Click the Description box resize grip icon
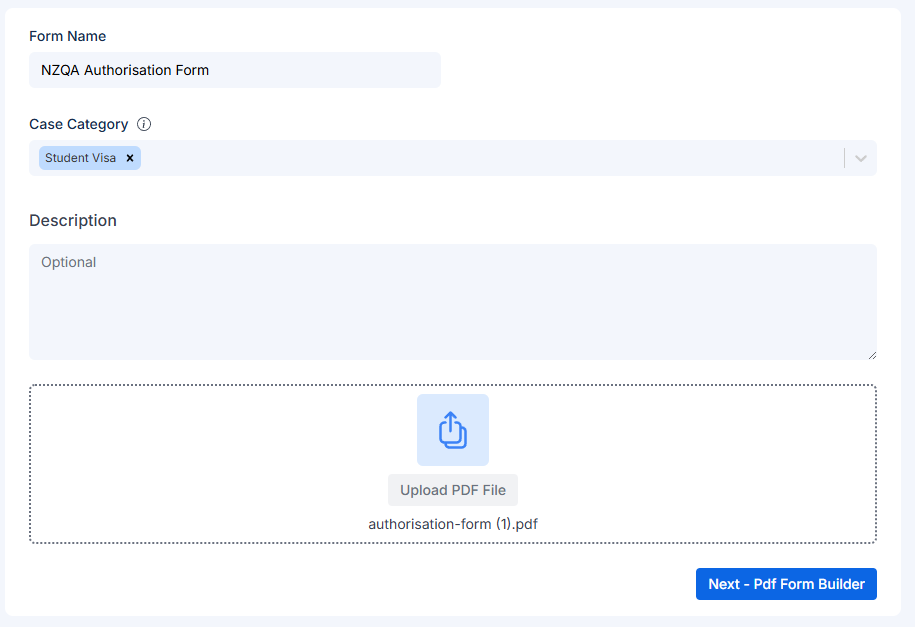Screen dimensions: 915x627 [x=871, y=353]
